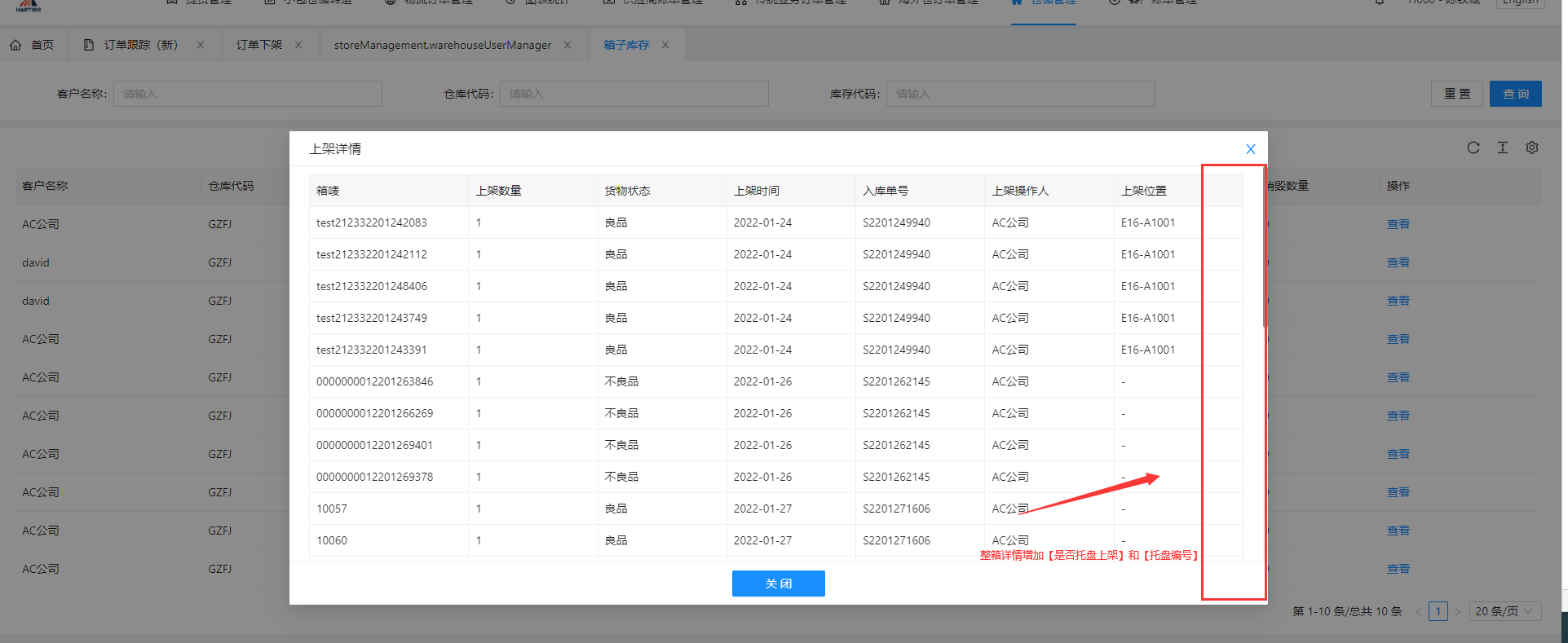Click the table density icon
This screenshot has width=1568, height=643.
point(1502,148)
